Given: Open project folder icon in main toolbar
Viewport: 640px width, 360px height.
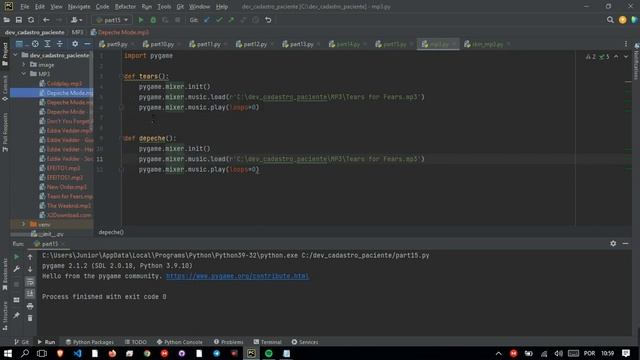Looking at the screenshot, I should (x=7, y=20).
